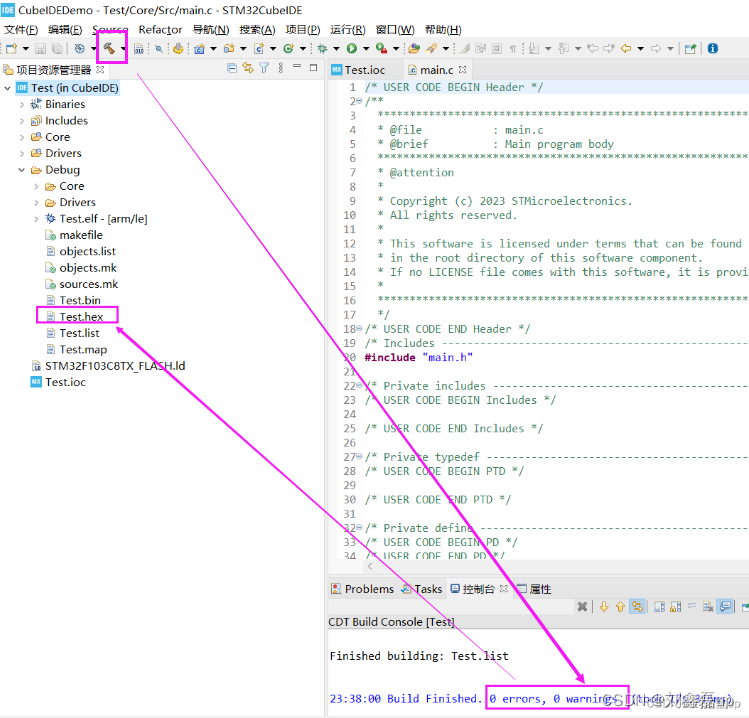Toggle console wrap/link arrows button
Image resolution: width=749 pixels, height=718 pixels.
pyautogui.click(x=637, y=606)
